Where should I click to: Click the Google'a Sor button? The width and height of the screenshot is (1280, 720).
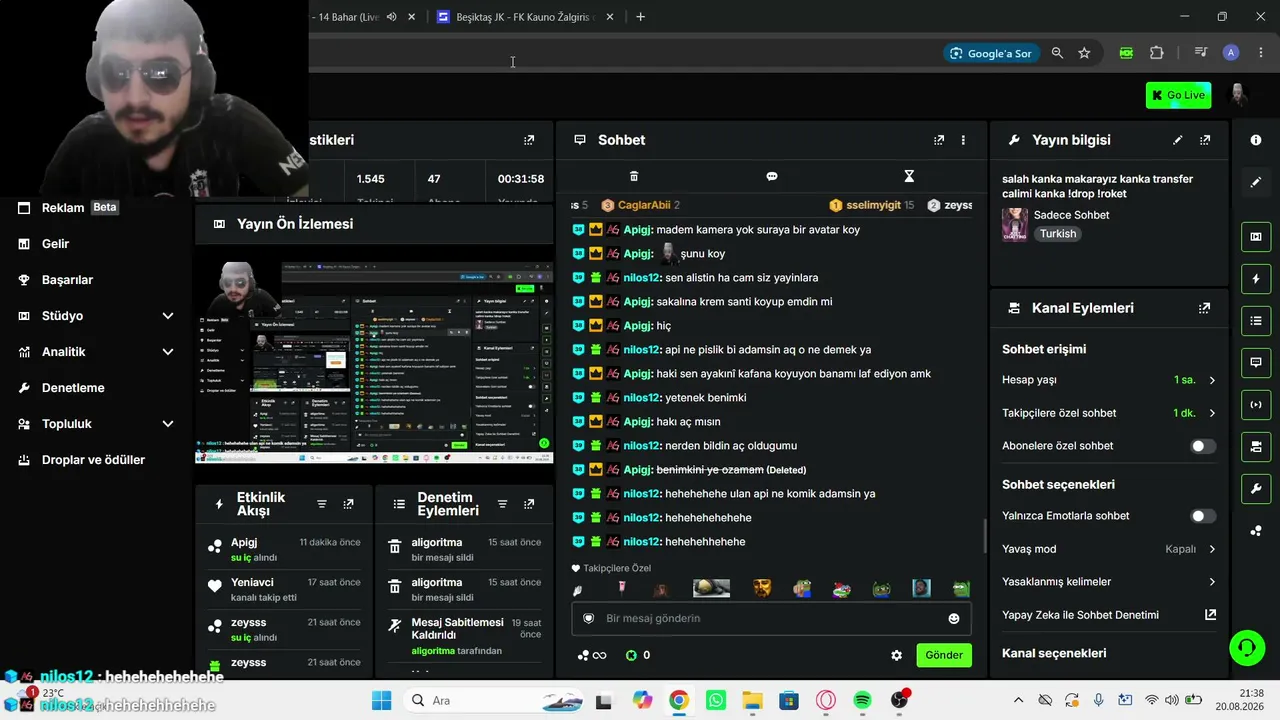pyautogui.click(x=991, y=53)
